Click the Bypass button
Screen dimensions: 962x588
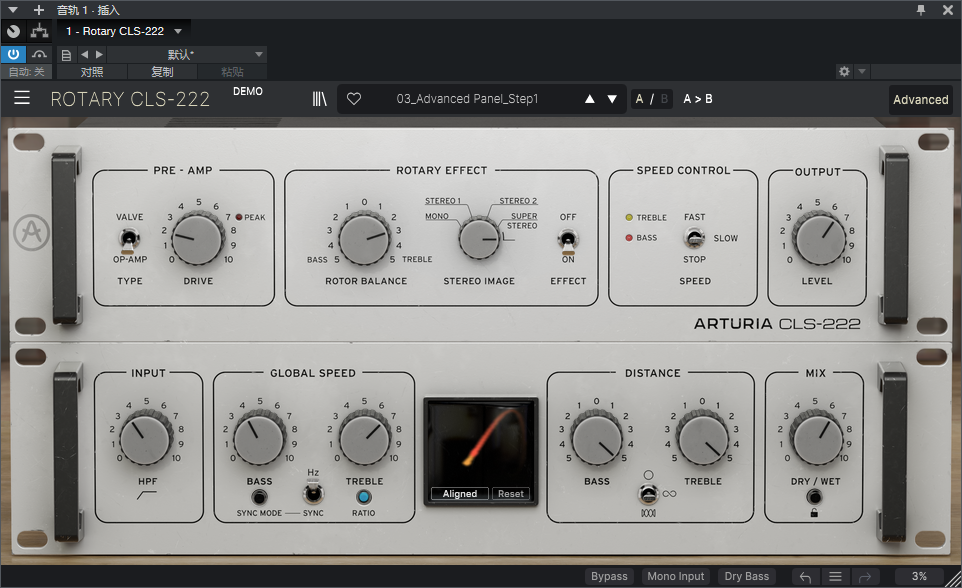coord(609,576)
